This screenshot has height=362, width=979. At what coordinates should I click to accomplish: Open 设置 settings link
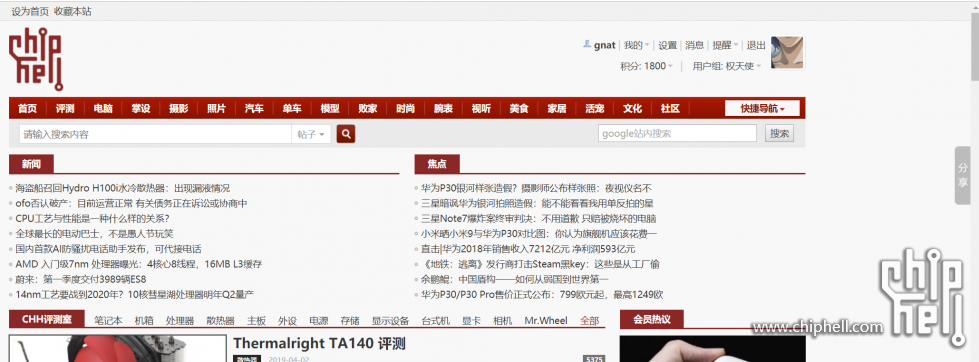(x=667, y=45)
